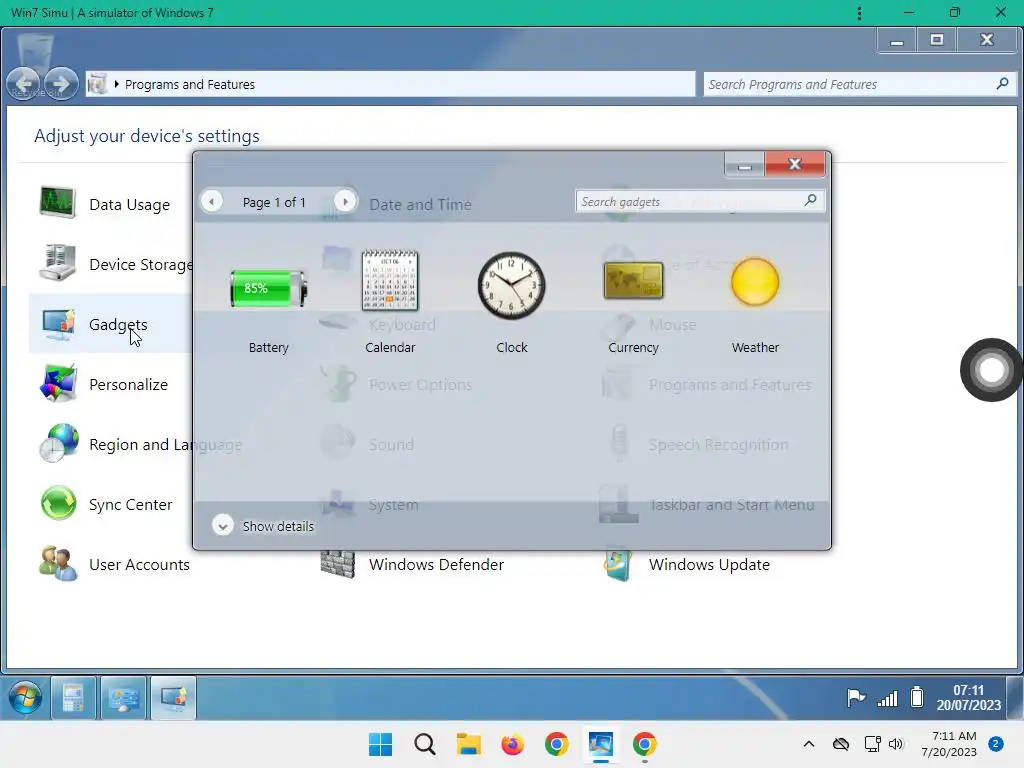Click the volume tray icon
1024x768 pixels.
coord(896,744)
